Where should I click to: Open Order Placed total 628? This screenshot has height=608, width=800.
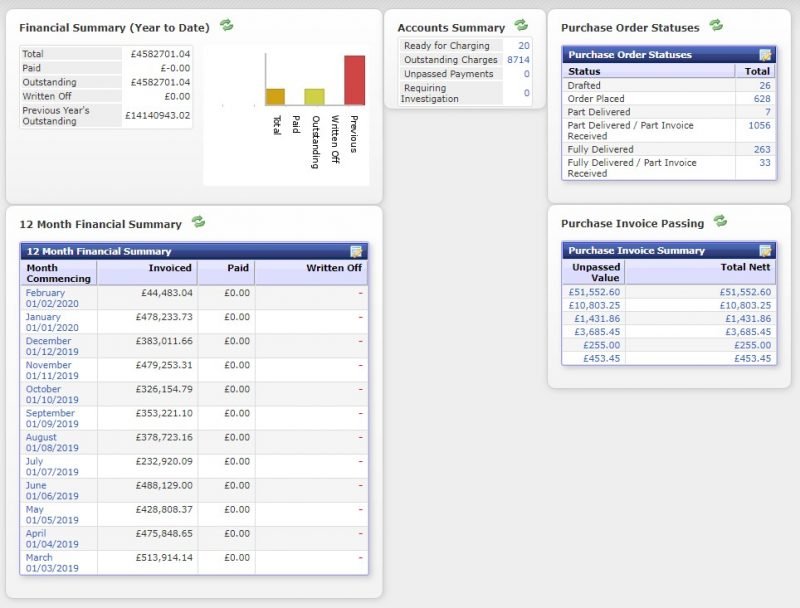click(x=762, y=98)
